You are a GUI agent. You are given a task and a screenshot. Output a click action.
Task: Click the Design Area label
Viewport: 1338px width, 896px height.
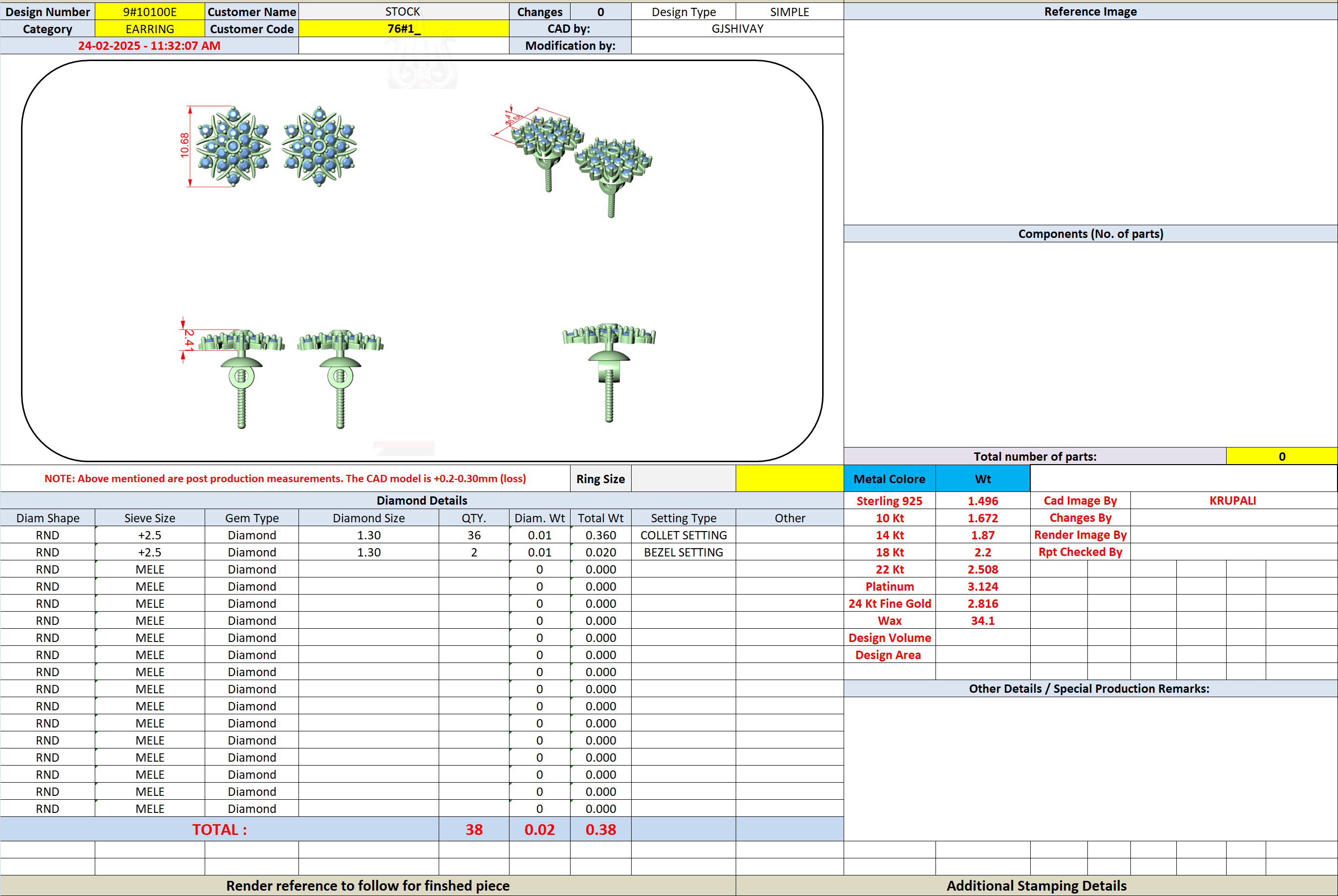890,655
